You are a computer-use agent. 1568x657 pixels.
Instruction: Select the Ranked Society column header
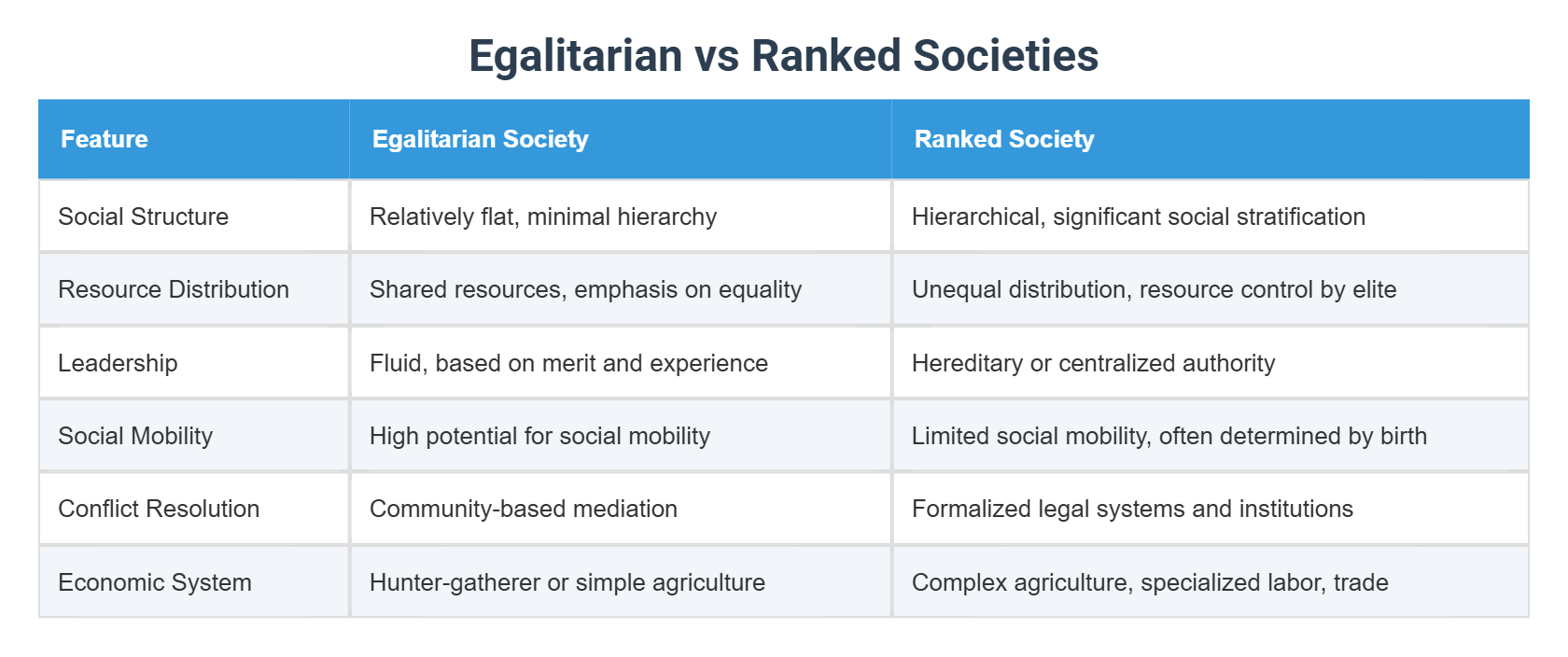click(1004, 139)
